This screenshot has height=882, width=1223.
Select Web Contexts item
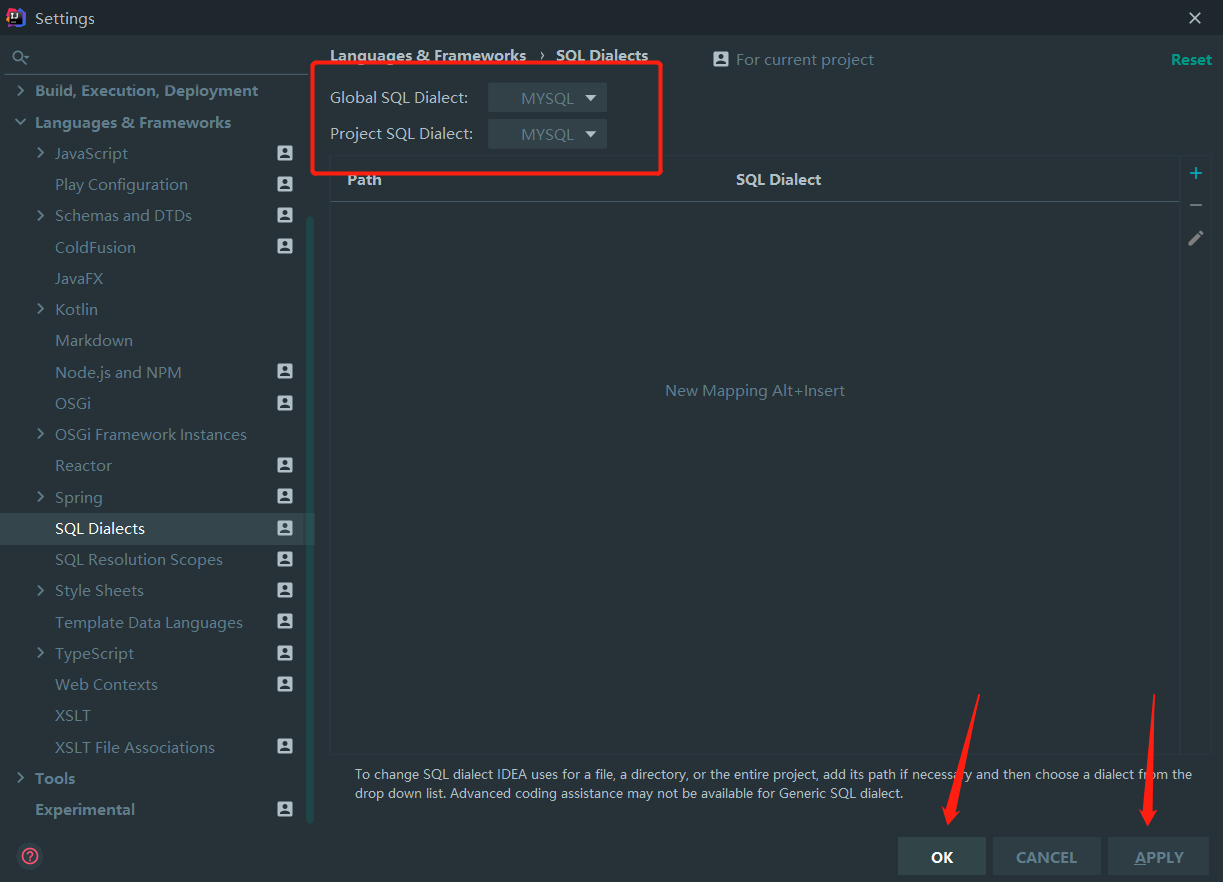[x=106, y=684]
